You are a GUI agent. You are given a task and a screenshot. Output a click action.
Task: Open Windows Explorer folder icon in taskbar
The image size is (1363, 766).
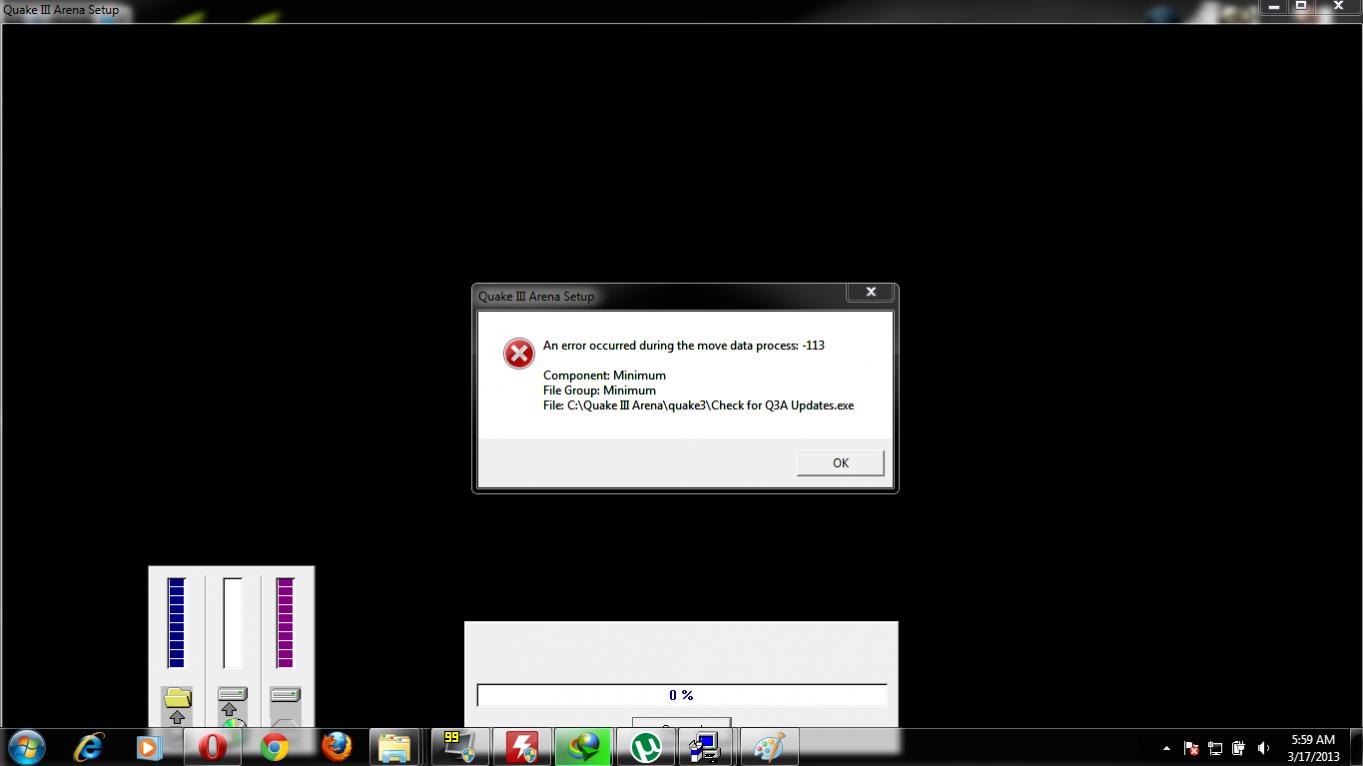pos(395,747)
